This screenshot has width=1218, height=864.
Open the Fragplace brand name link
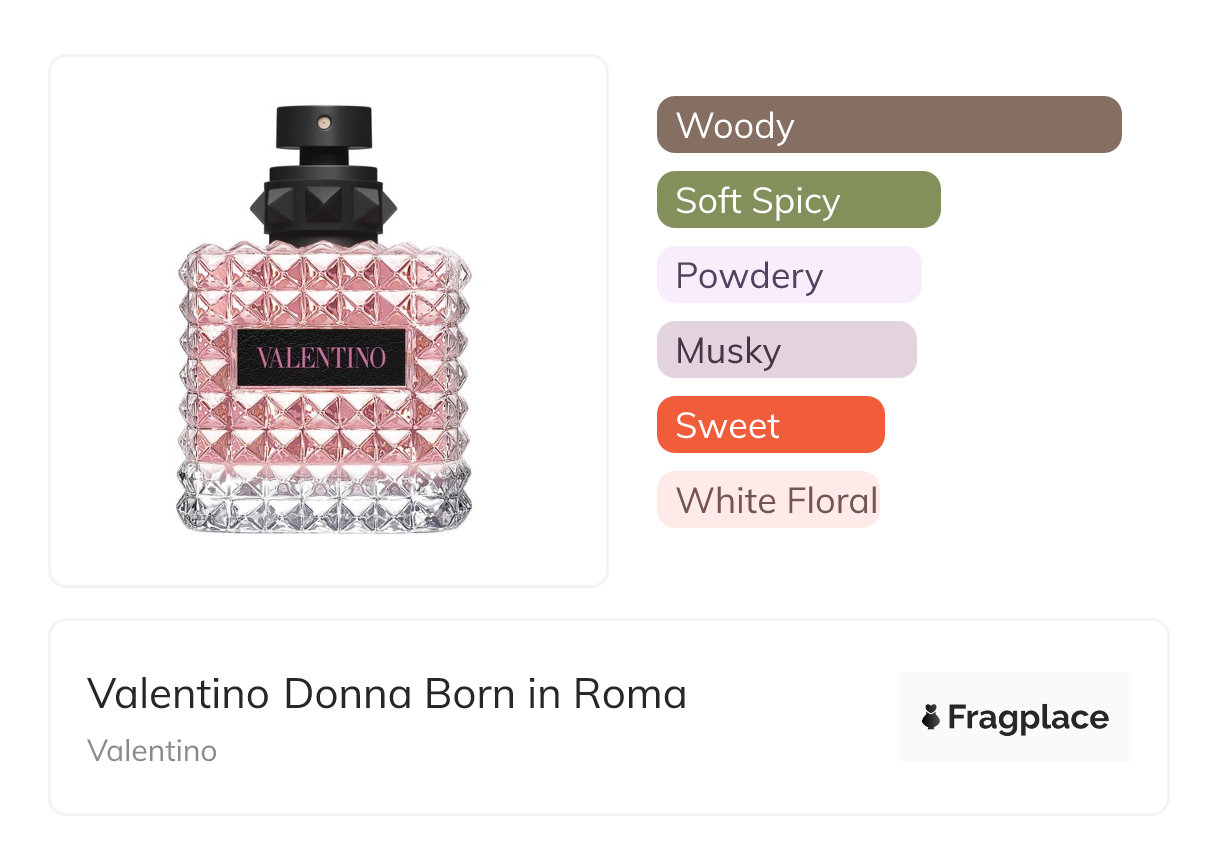pyautogui.click(x=1027, y=717)
